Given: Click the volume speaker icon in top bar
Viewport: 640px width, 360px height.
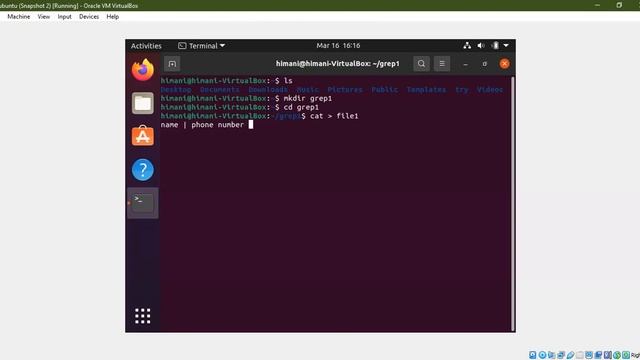Looking at the screenshot, I should point(481,46).
